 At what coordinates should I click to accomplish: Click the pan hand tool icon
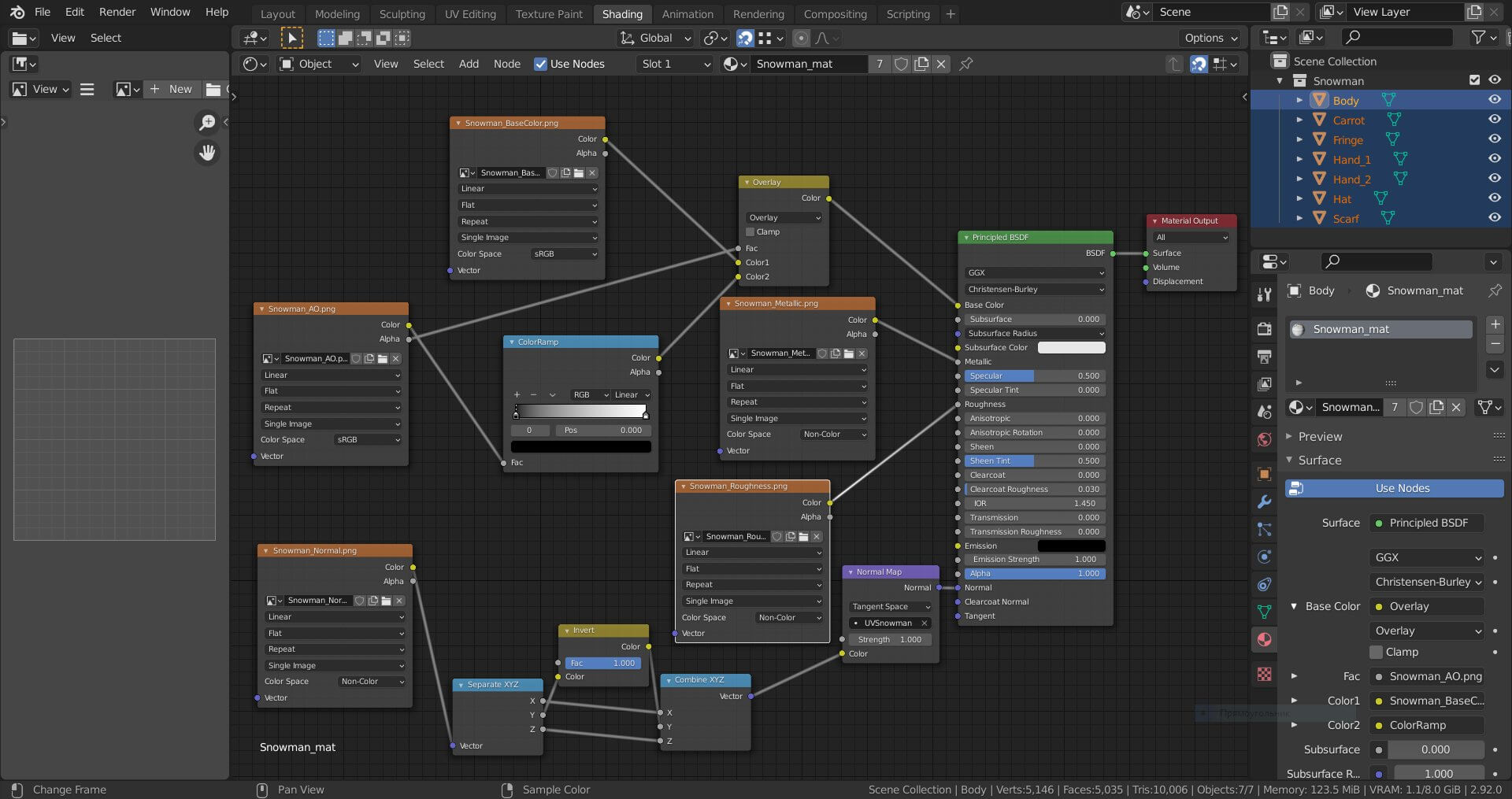(207, 153)
